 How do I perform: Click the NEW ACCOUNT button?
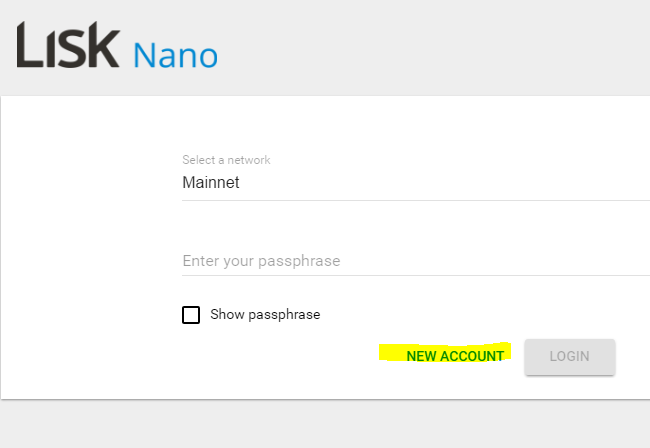pos(455,356)
